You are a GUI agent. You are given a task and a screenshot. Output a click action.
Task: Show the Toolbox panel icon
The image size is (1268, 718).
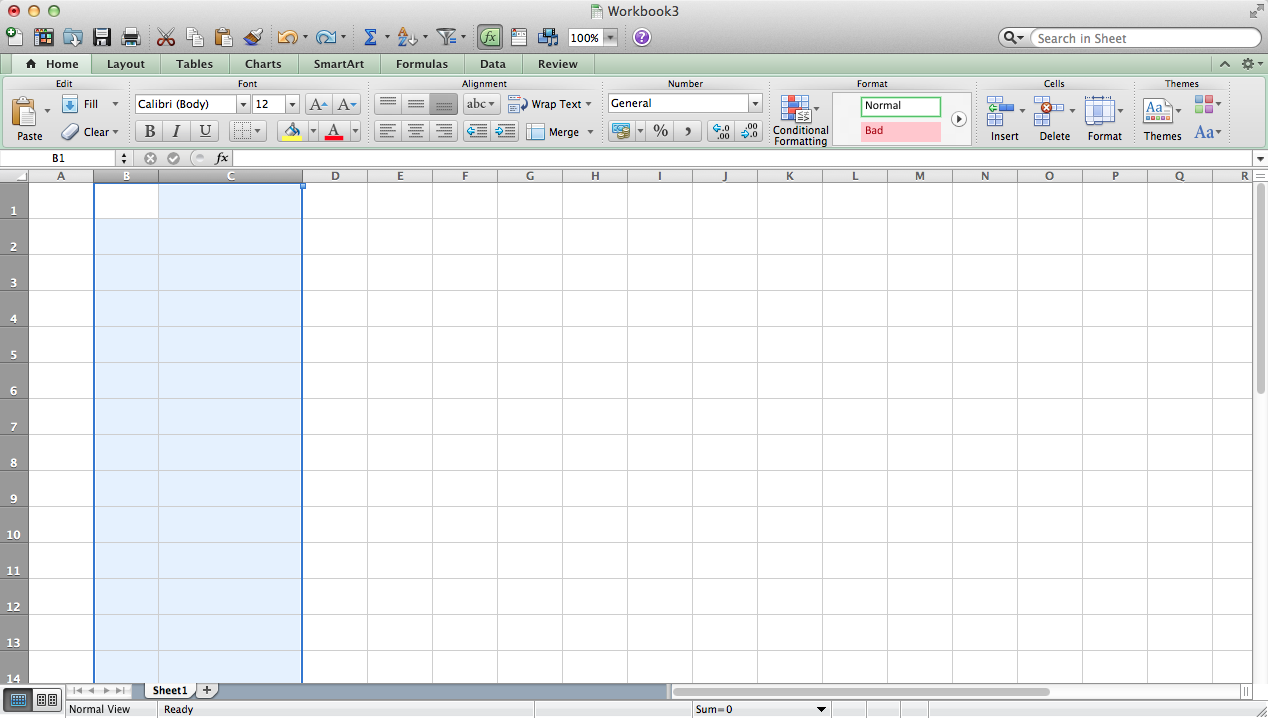coord(518,37)
